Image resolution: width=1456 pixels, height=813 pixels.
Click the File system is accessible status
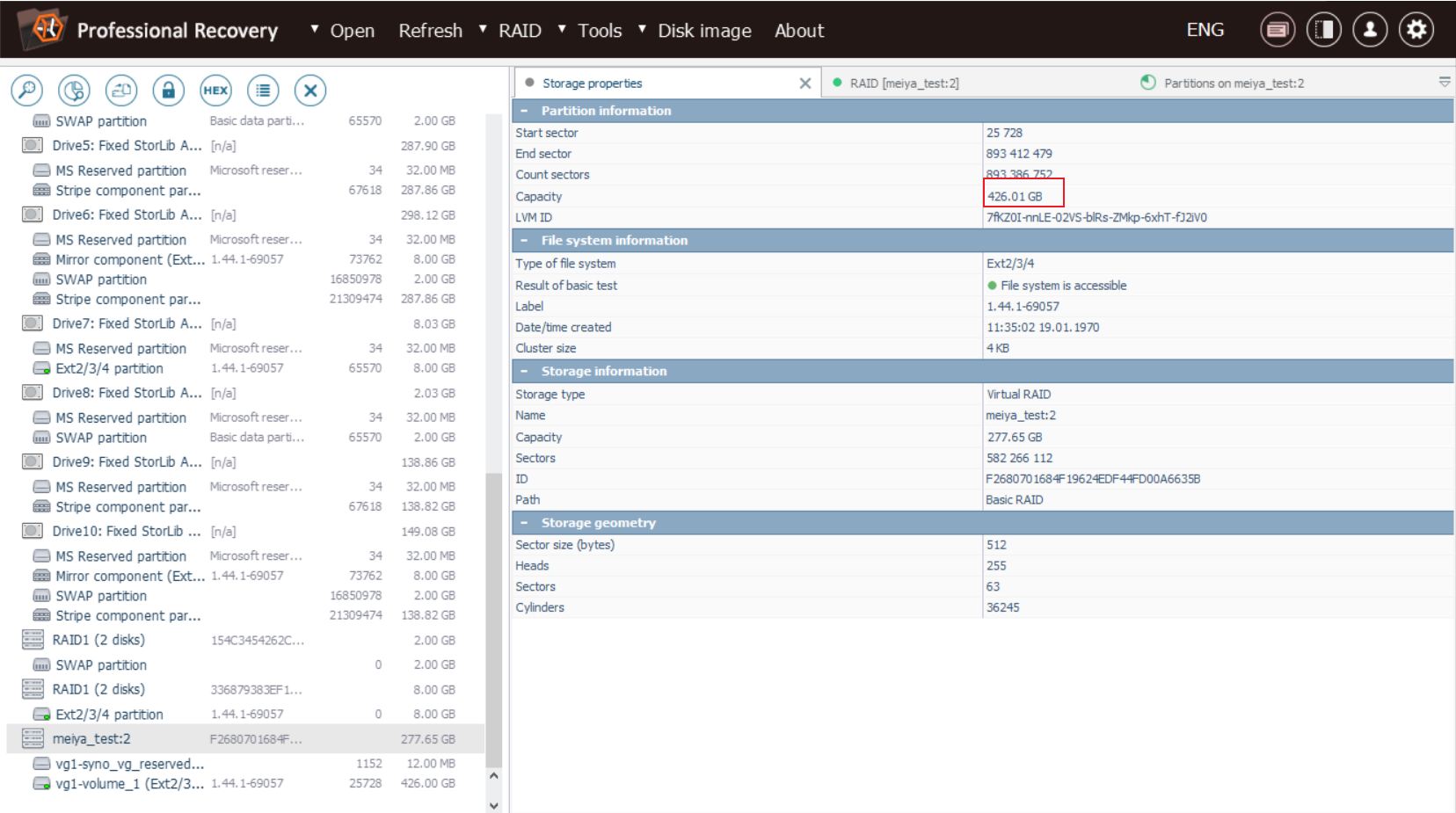point(1063,285)
